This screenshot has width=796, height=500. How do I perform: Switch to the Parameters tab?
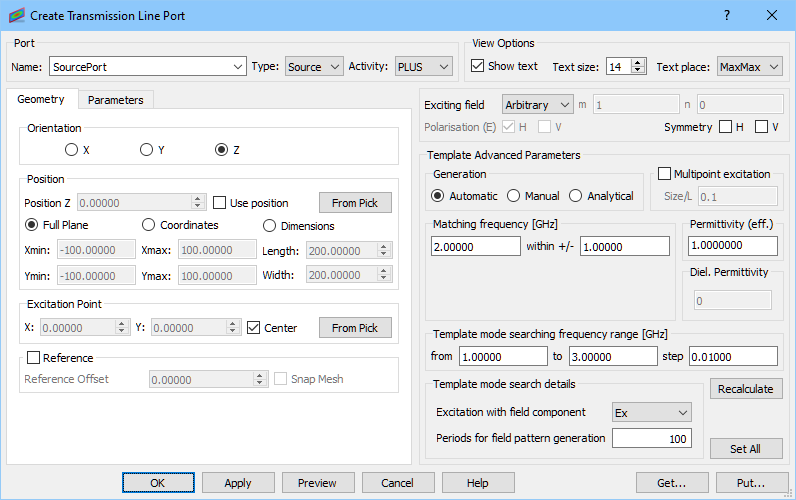116,99
